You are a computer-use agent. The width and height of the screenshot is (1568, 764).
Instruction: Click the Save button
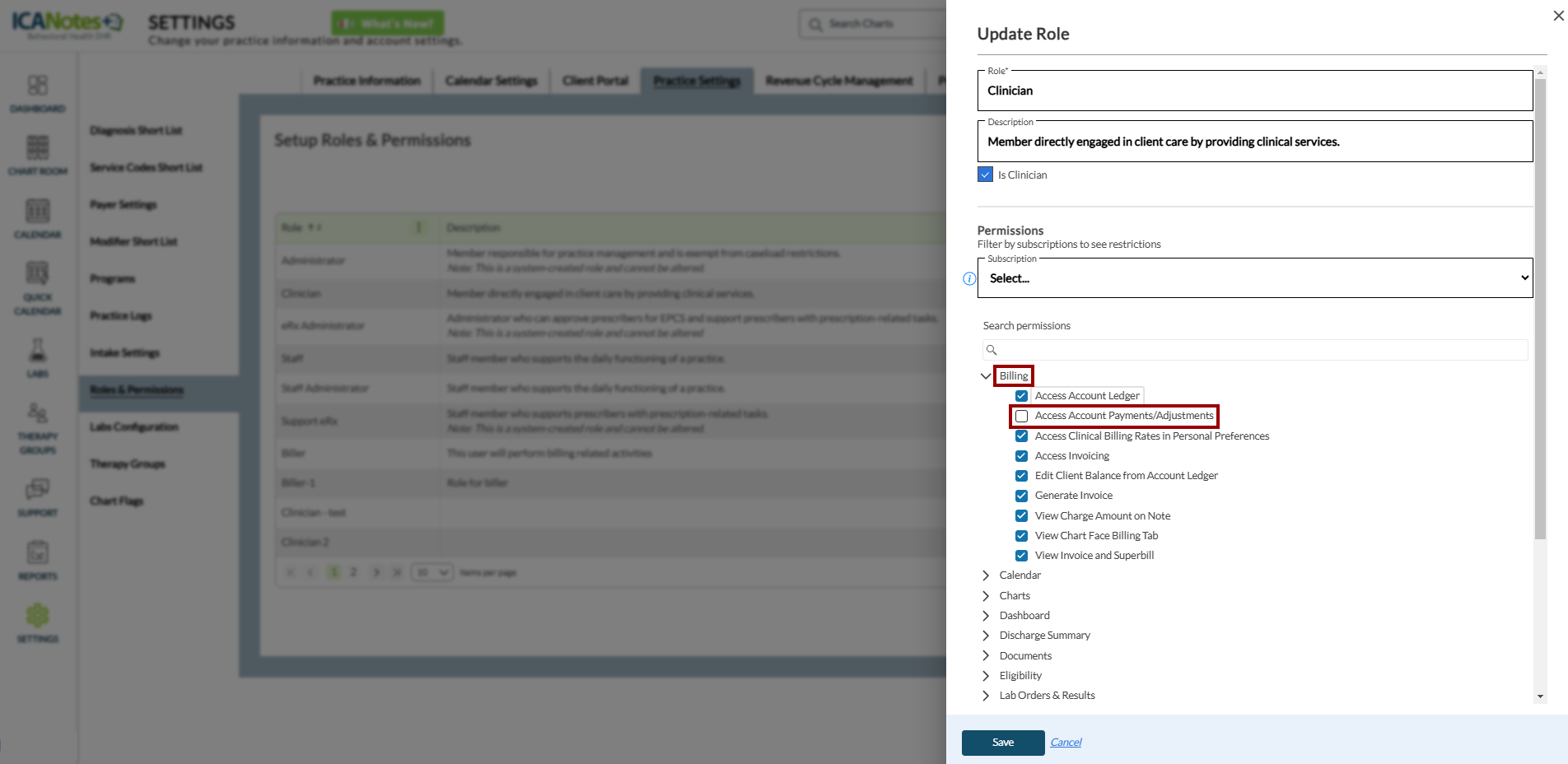coord(1002,743)
